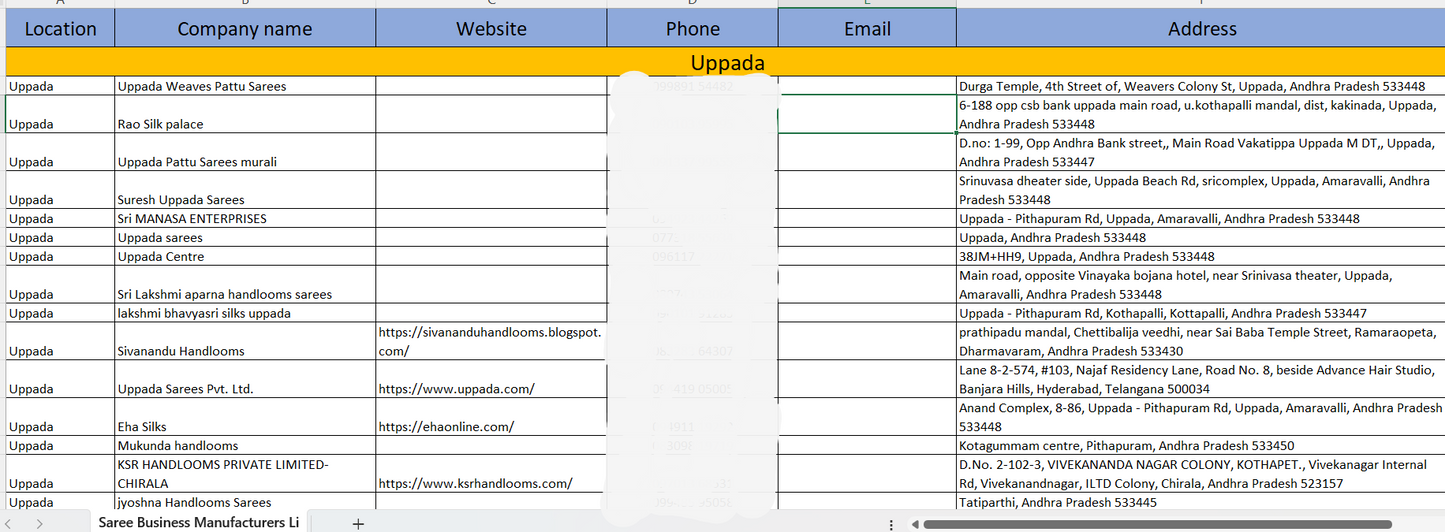The height and width of the screenshot is (532, 1445).
Task: Click the horizontal scrollbar thumb
Action: coord(1157,524)
